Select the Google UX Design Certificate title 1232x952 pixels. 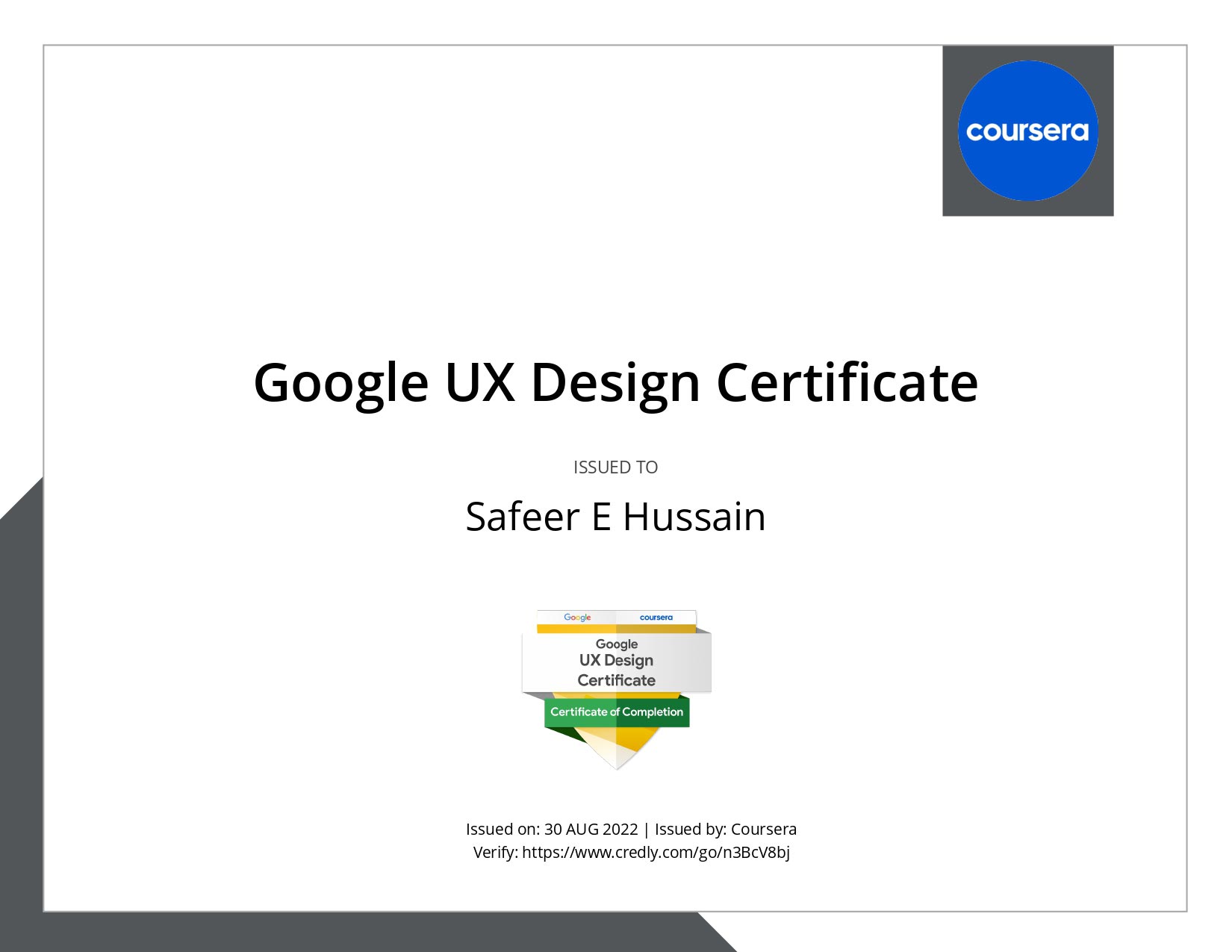point(615,383)
